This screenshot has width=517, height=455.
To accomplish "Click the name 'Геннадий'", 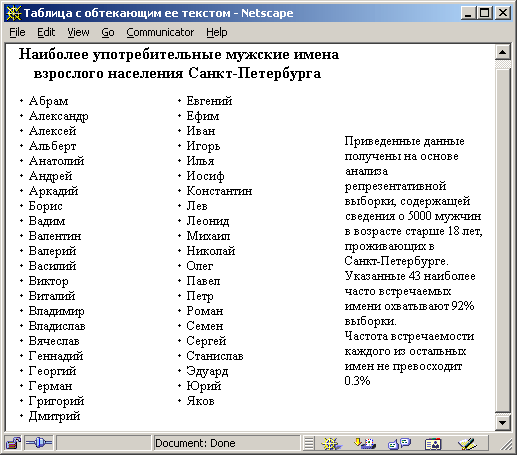I will click(x=56, y=356).
